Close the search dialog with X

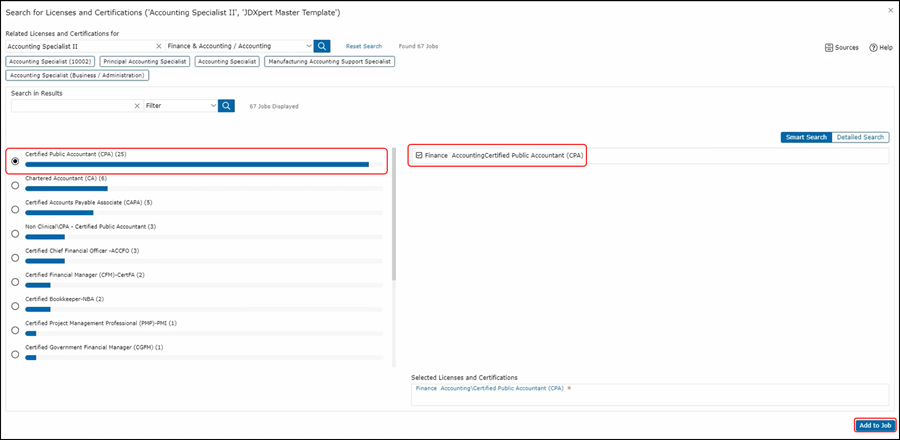point(890,10)
